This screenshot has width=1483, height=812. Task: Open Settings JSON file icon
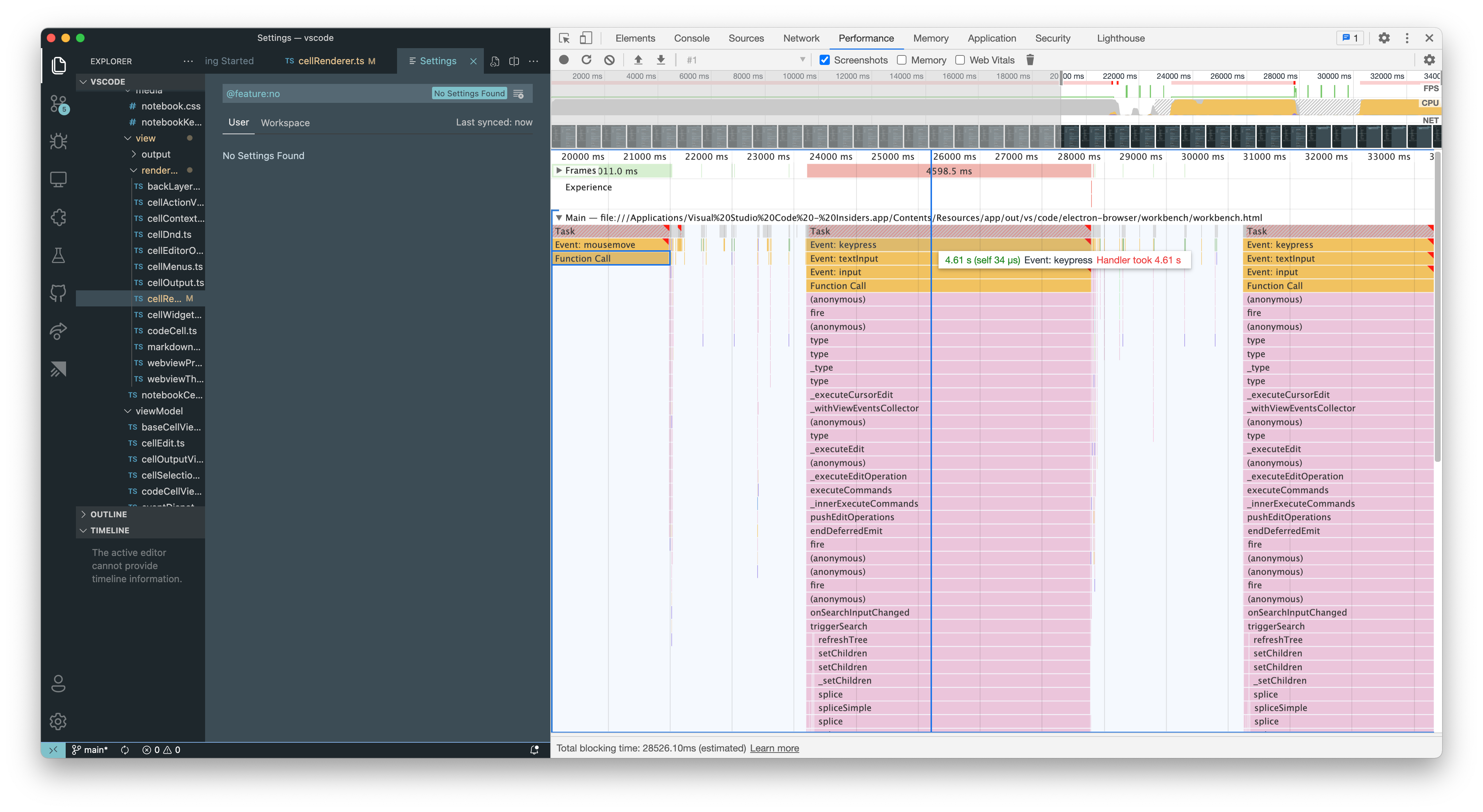[494, 61]
